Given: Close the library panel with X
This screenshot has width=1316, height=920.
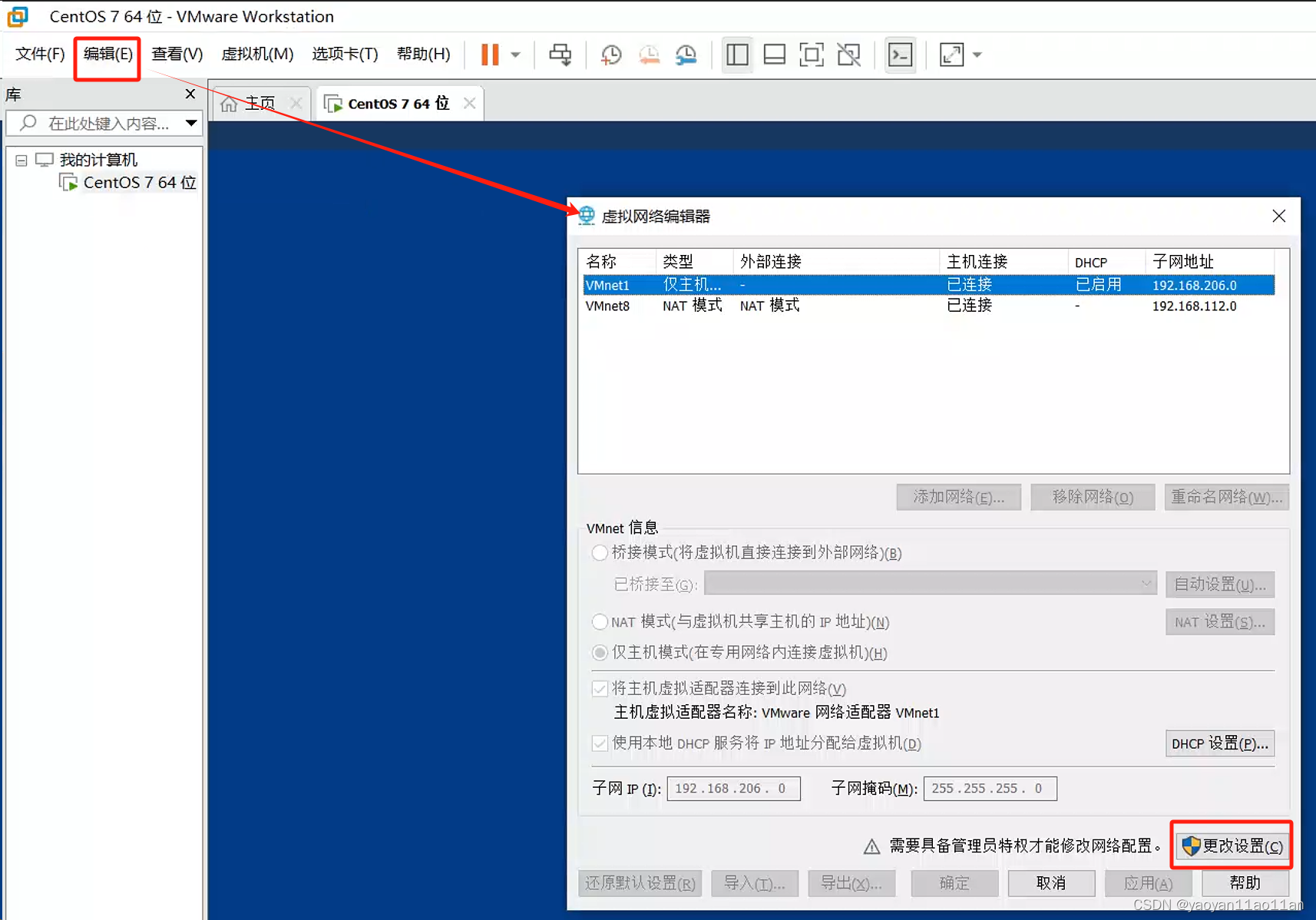Looking at the screenshot, I should click(x=190, y=94).
